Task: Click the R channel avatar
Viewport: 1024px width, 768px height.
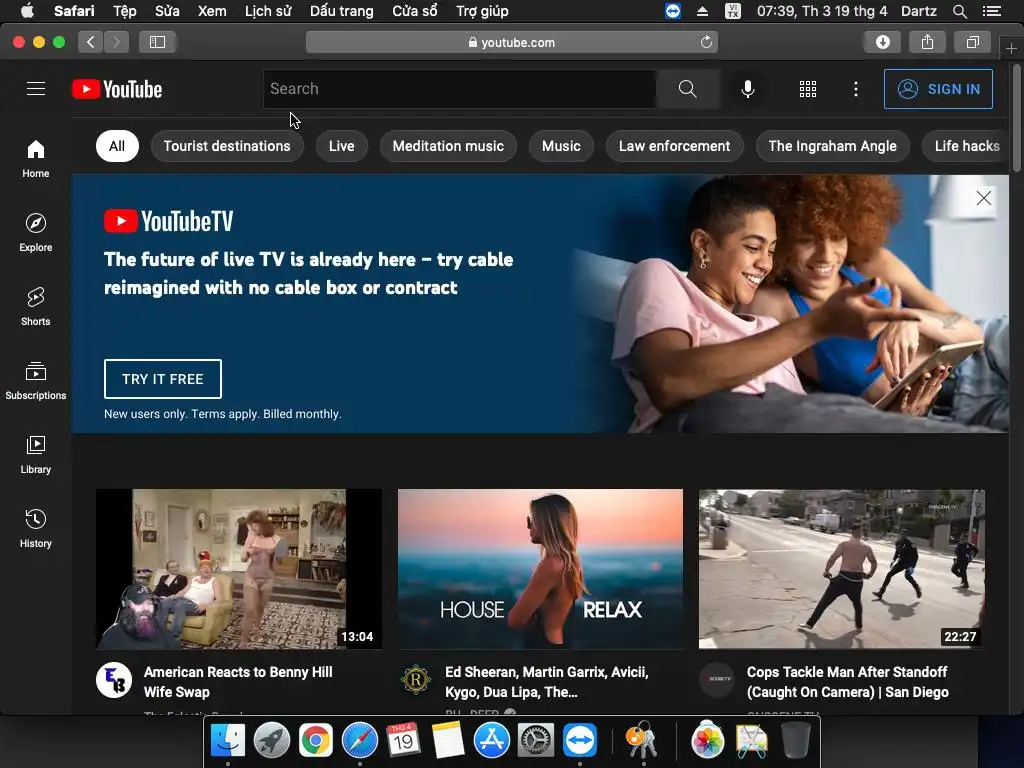Action: coord(416,680)
